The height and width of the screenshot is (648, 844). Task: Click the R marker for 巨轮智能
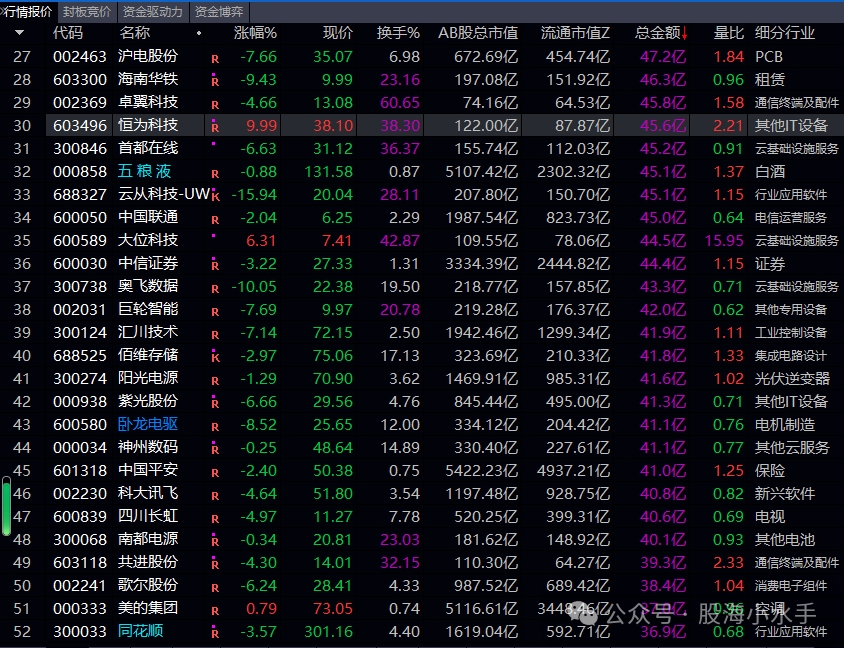coord(215,312)
